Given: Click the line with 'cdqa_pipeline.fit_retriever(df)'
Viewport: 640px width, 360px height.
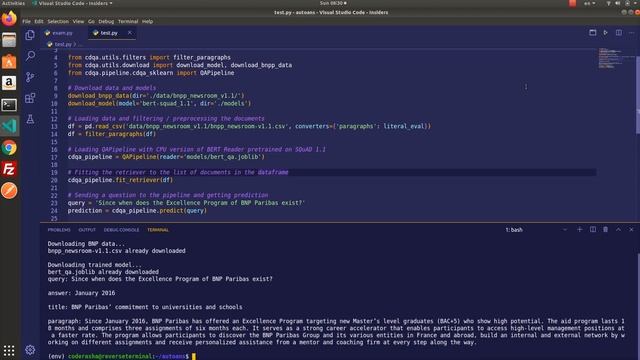Looking at the screenshot, I should [x=120, y=180].
